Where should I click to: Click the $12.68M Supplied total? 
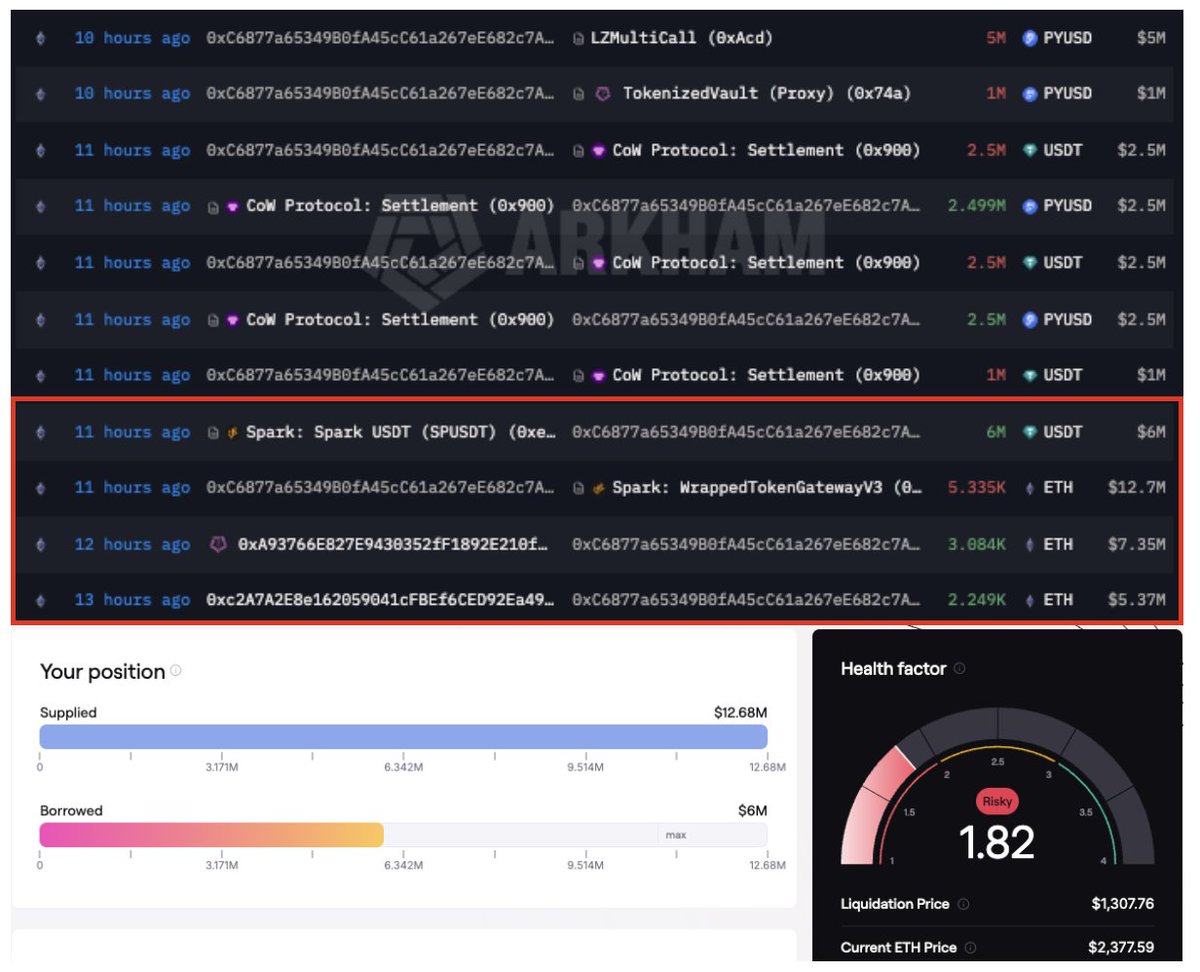(x=740, y=712)
